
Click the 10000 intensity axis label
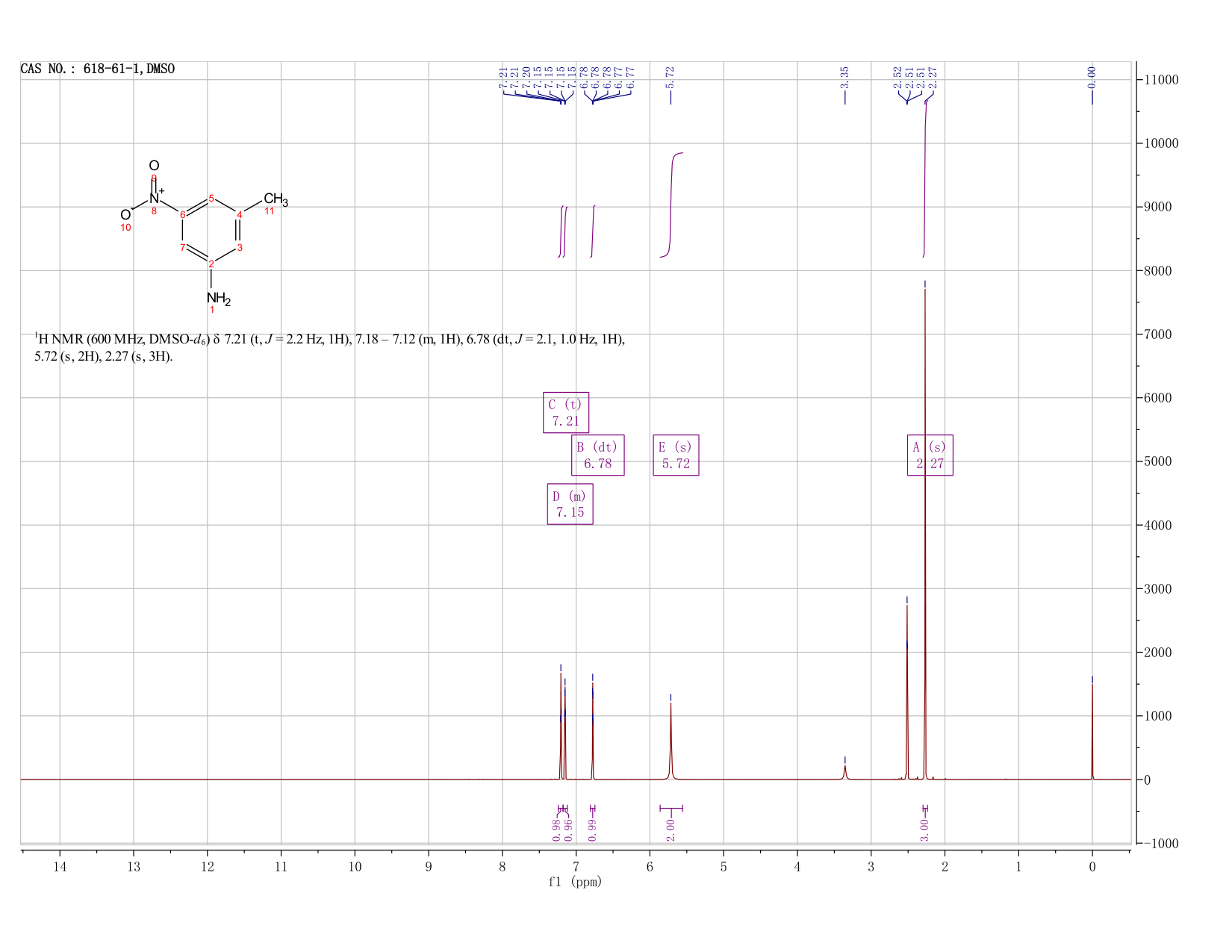point(1160,143)
